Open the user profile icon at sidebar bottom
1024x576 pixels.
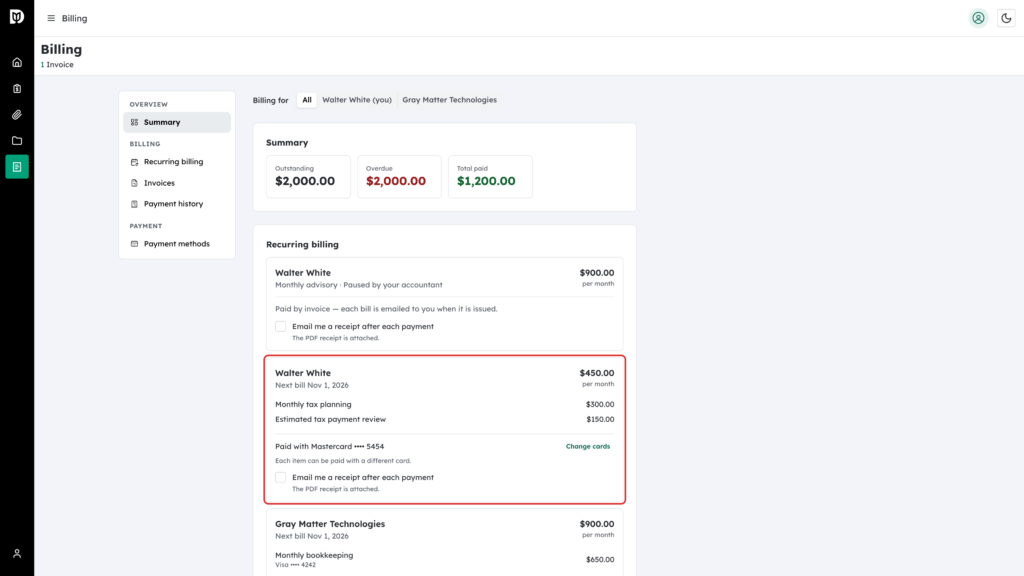[x=17, y=554]
